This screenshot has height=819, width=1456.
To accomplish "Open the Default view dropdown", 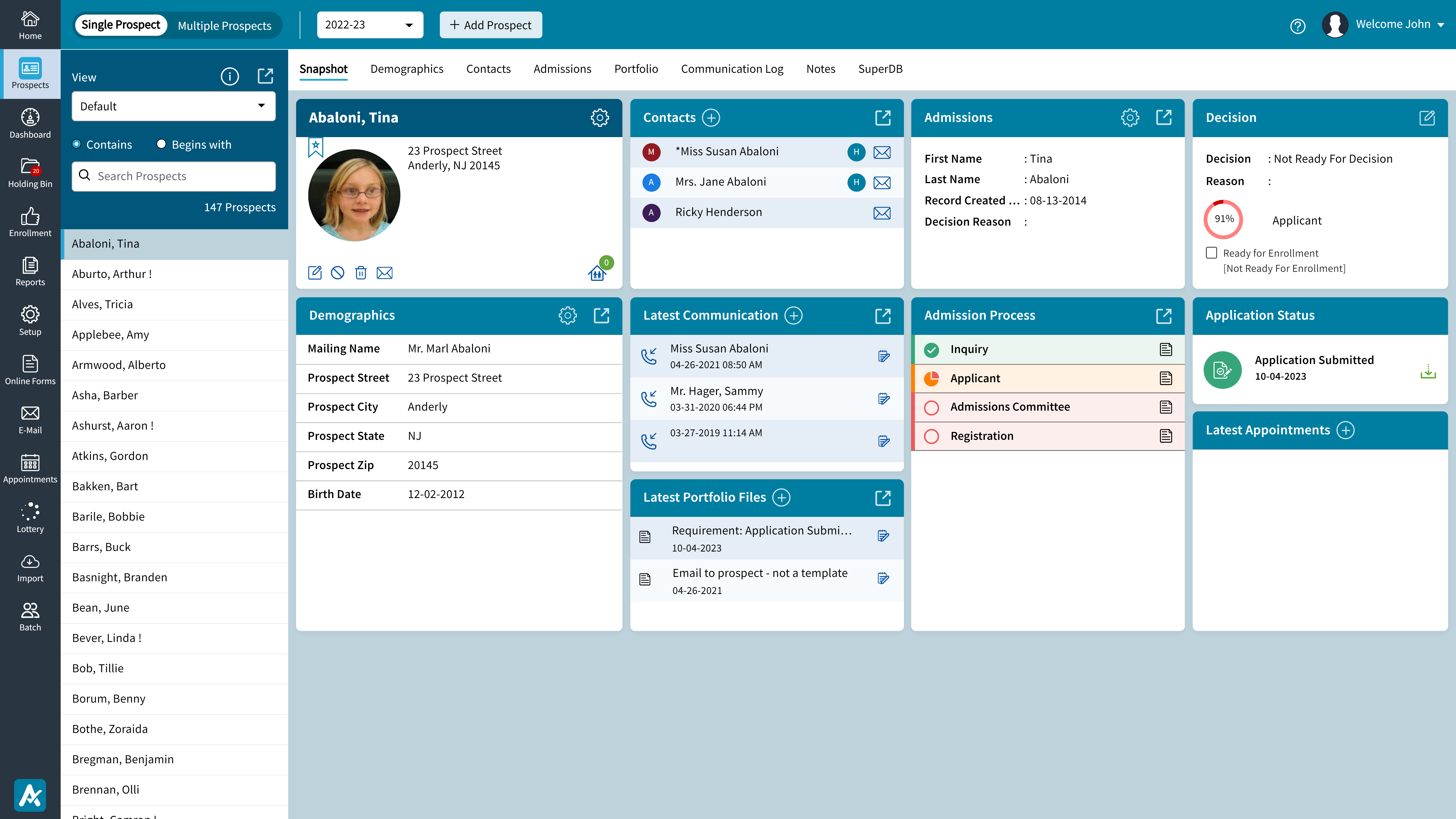I will pos(173,106).
